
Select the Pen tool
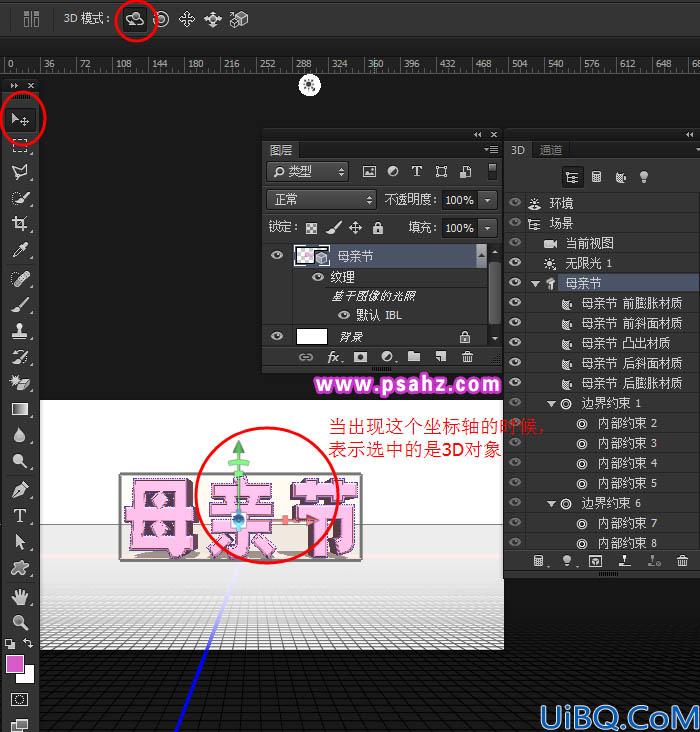(20, 489)
